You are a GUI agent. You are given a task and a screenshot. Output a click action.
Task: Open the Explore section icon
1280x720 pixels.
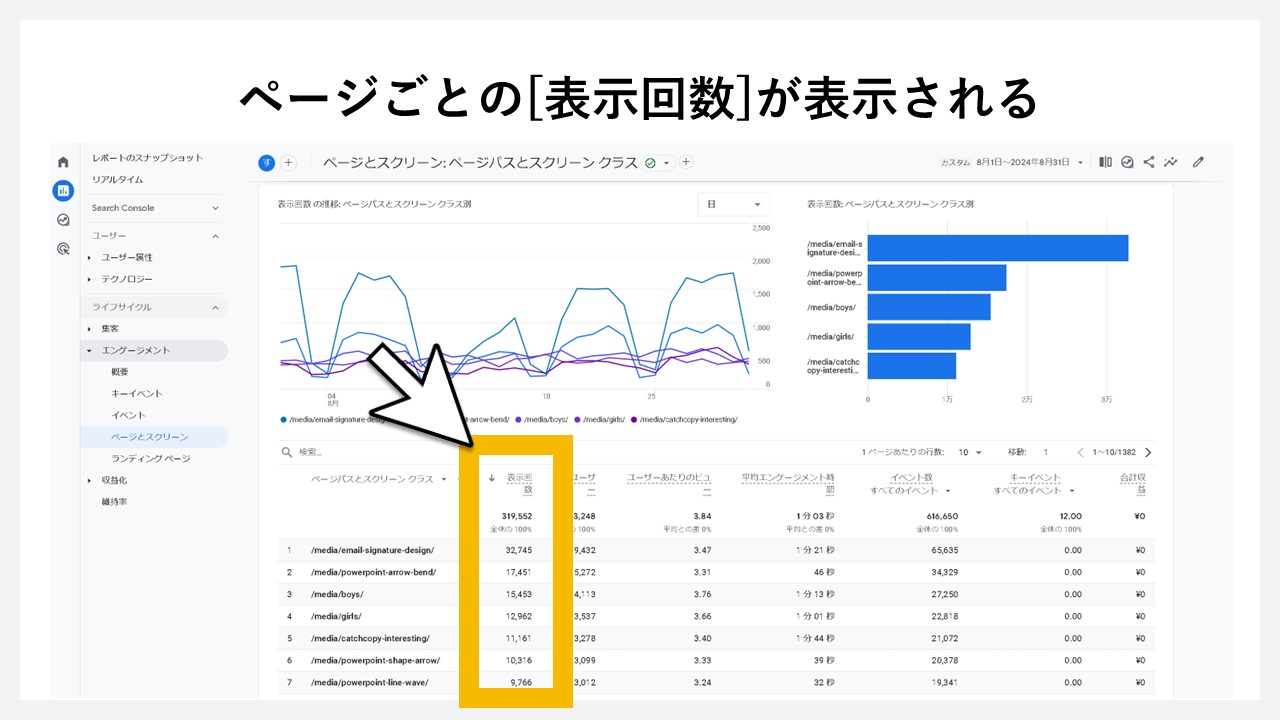point(62,220)
